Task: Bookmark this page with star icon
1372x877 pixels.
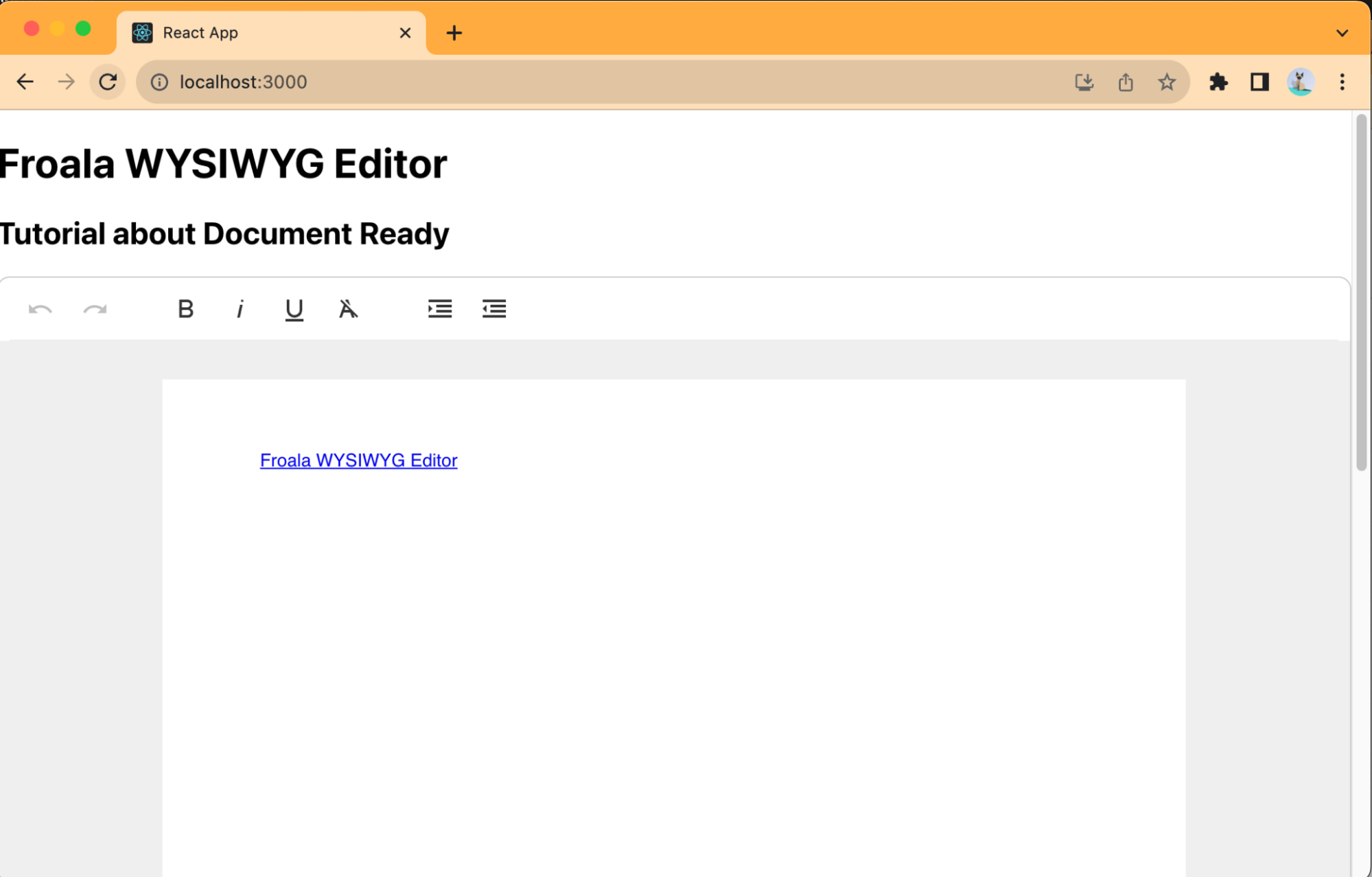Action: click(1166, 82)
